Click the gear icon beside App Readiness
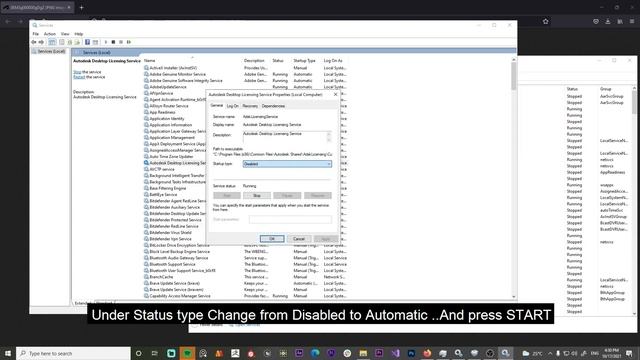Image resolution: width=640 pixels, height=360 pixels. tap(146, 112)
